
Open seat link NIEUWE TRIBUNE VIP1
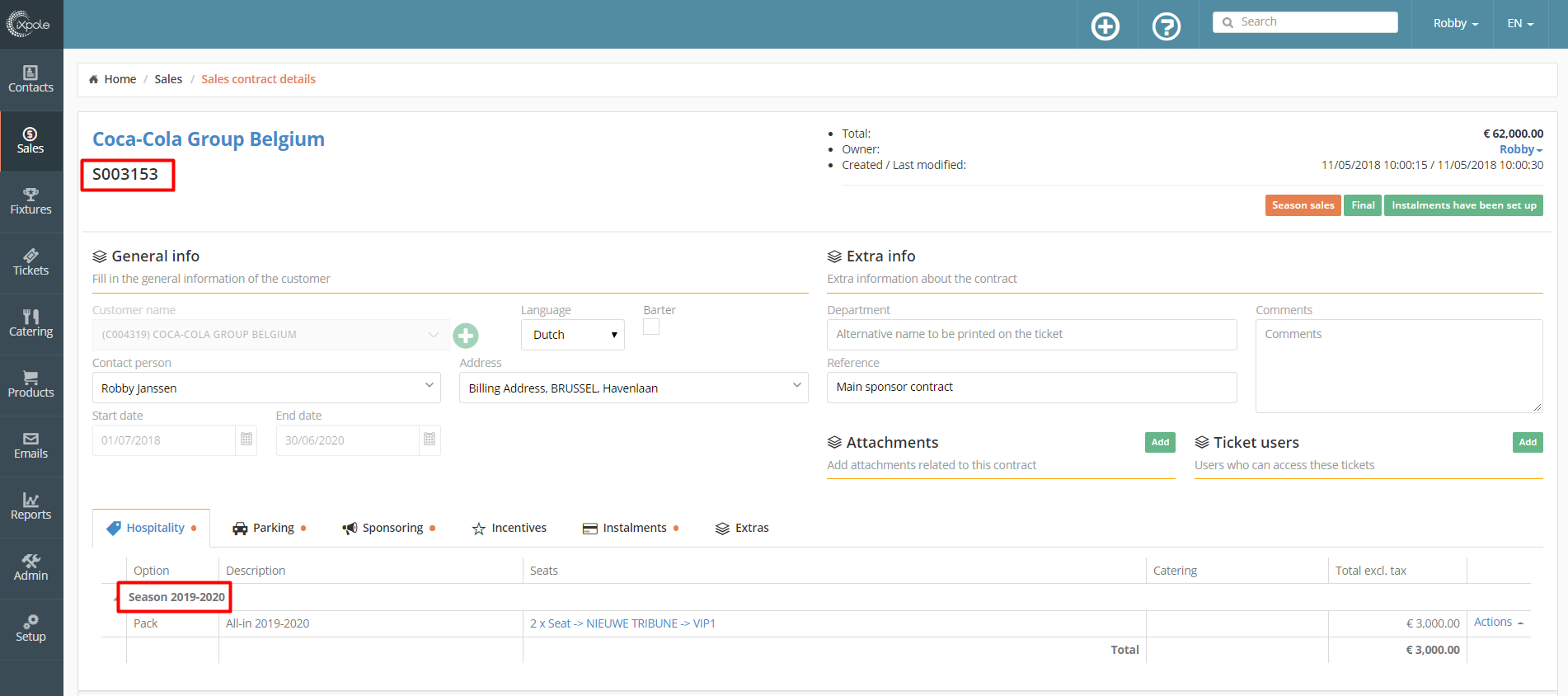pyautogui.click(x=622, y=623)
